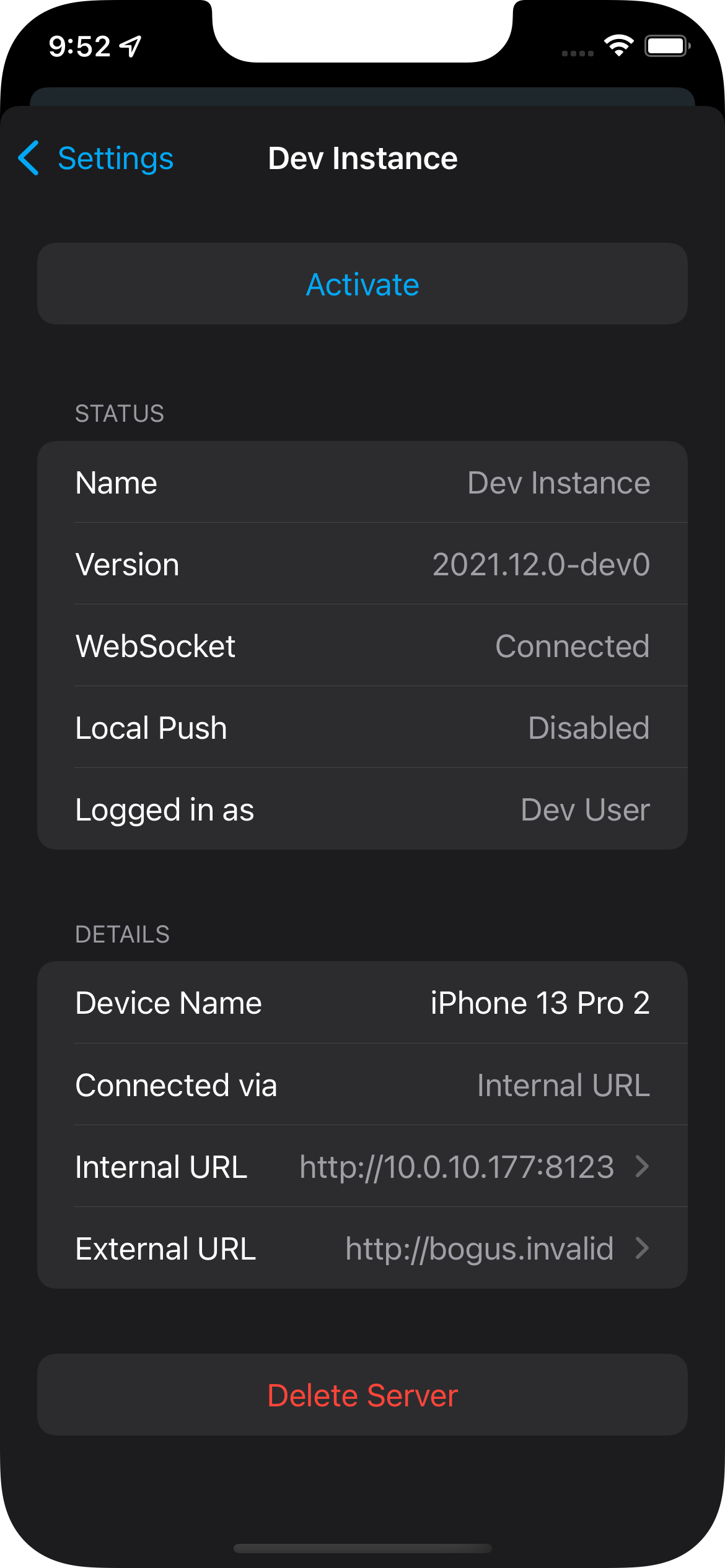
Task: Select the Version 2021.12.0-dev0 row
Action: tap(362, 564)
